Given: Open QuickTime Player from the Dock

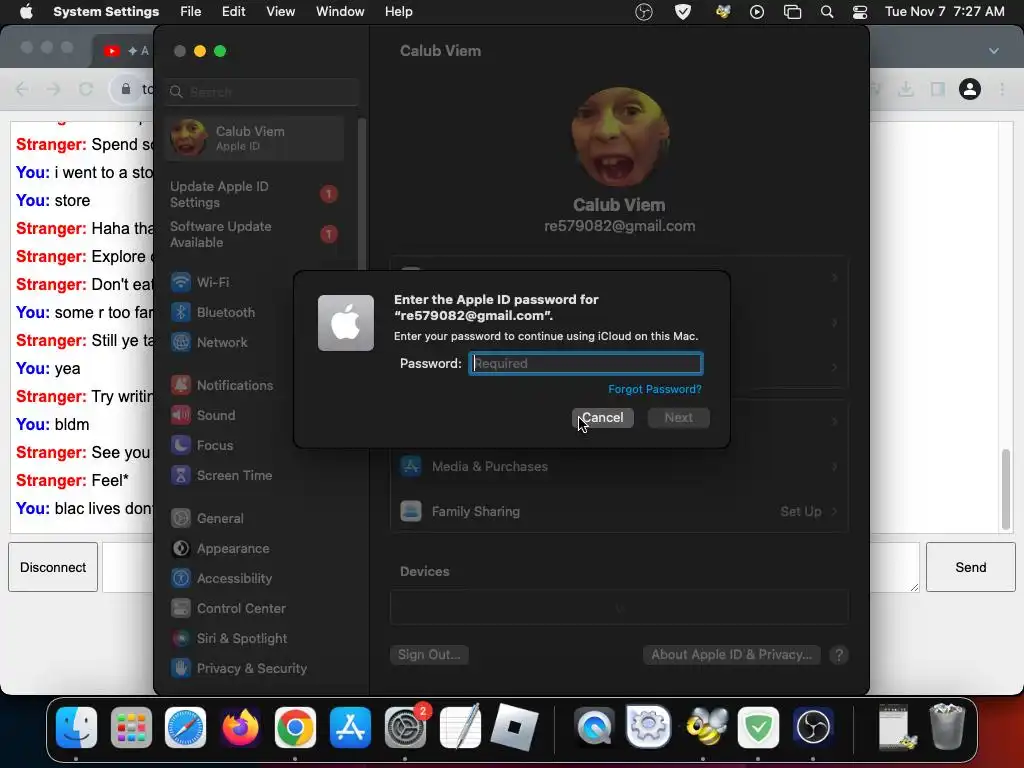Looking at the screenshot, I should coord(594,728).
